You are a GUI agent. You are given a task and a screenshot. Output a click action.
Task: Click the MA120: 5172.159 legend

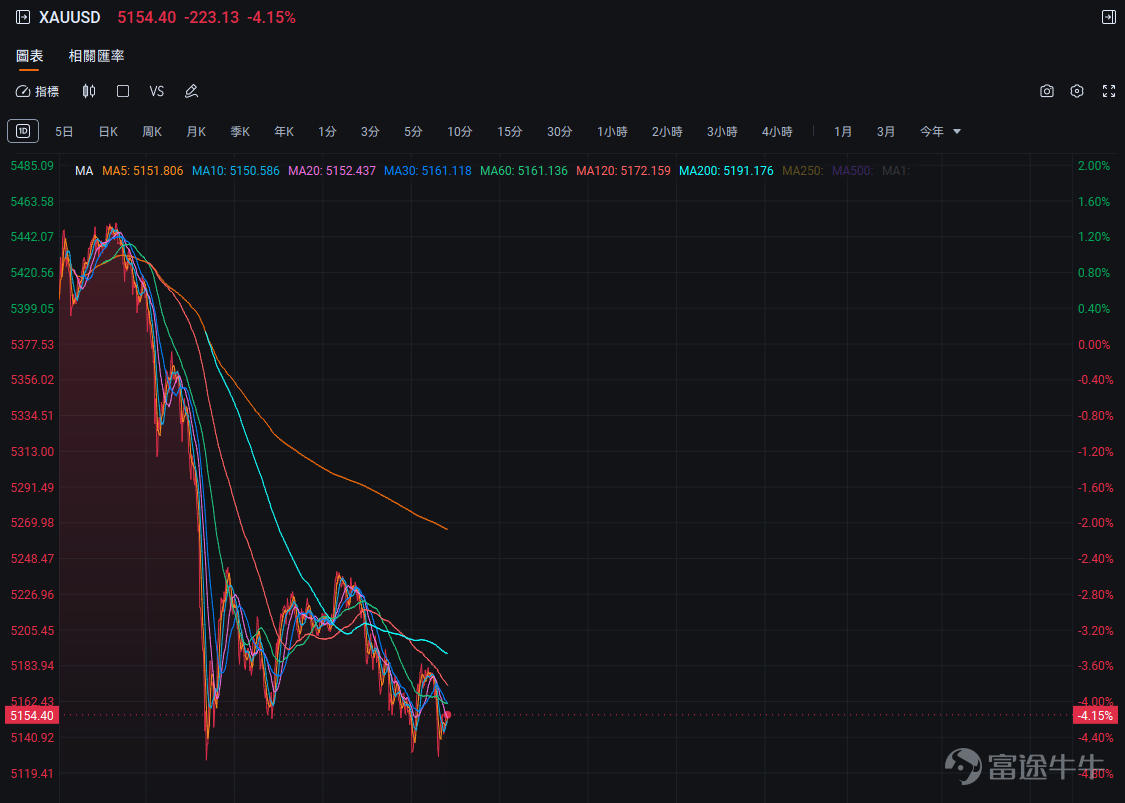(623, 171)
